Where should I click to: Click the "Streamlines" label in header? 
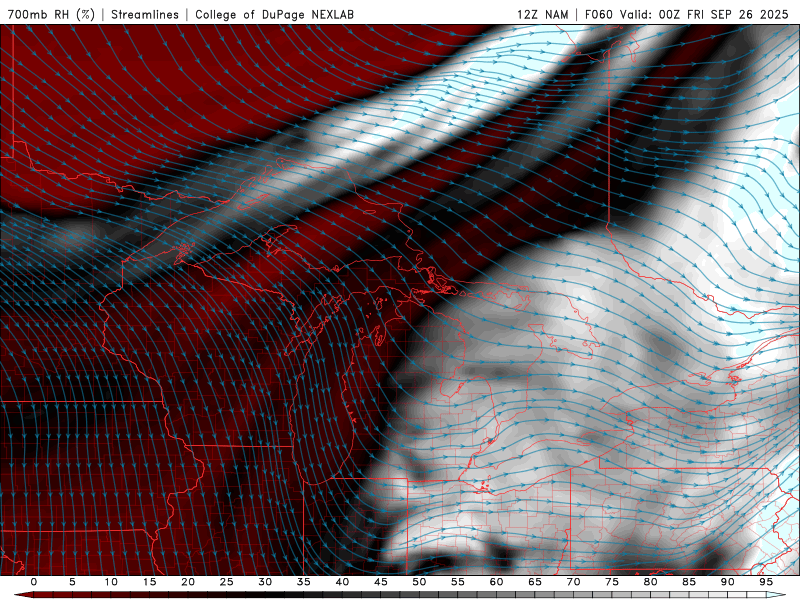tap(145, 14)
